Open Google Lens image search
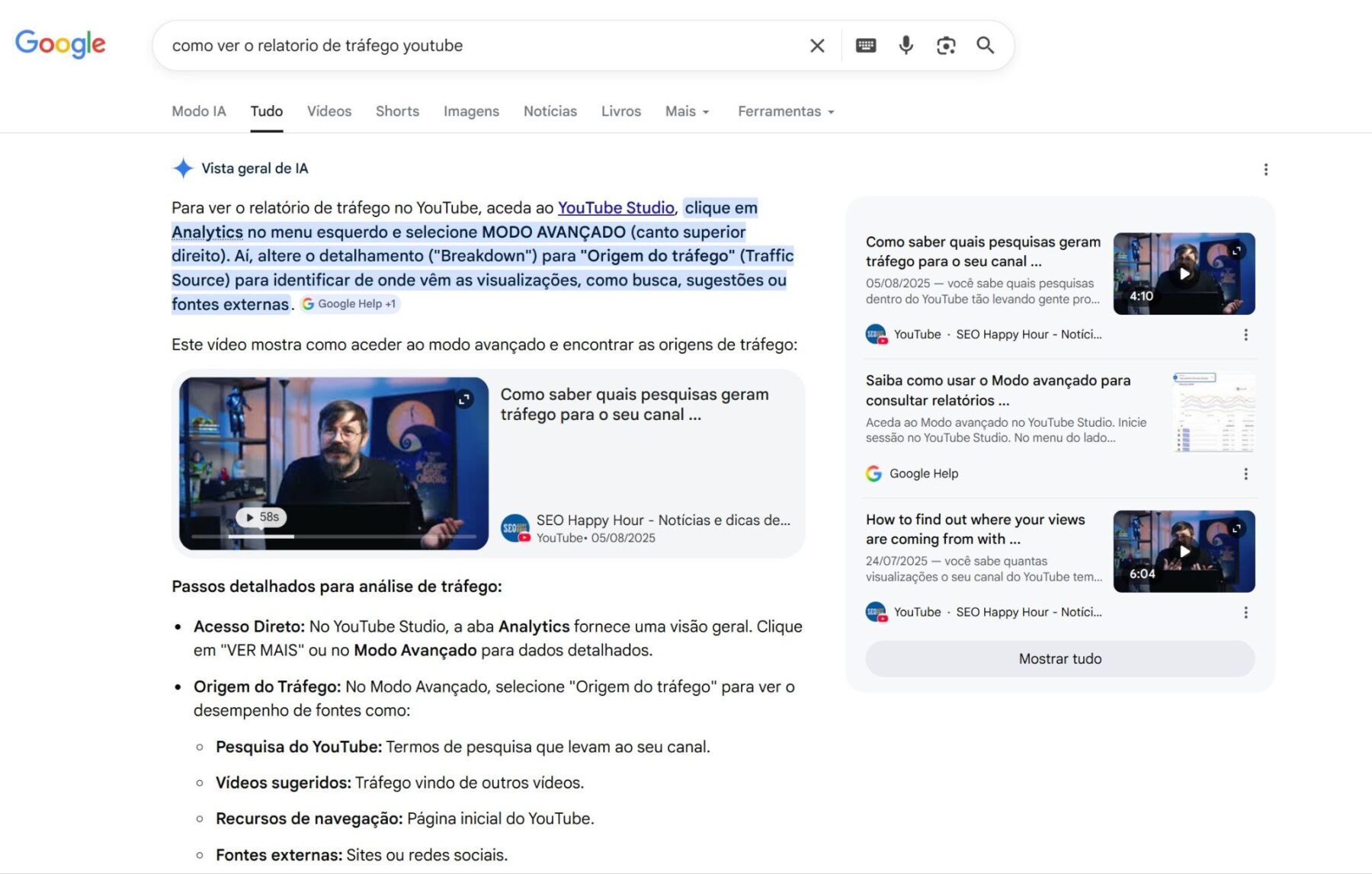1372x874 pixels. coord(946,46)
